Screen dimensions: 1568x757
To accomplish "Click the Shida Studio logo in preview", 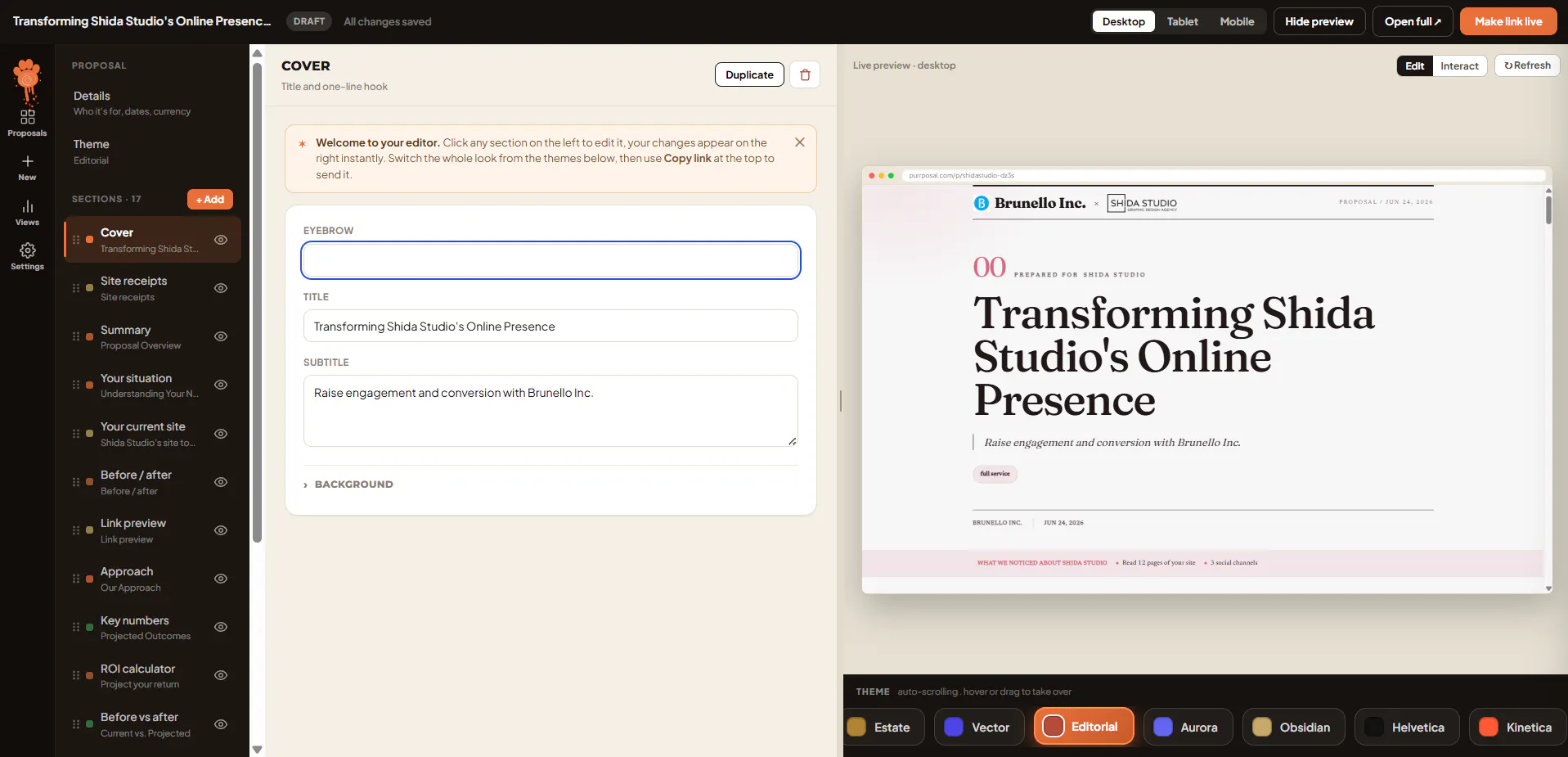I will (x=1142, y=203).
